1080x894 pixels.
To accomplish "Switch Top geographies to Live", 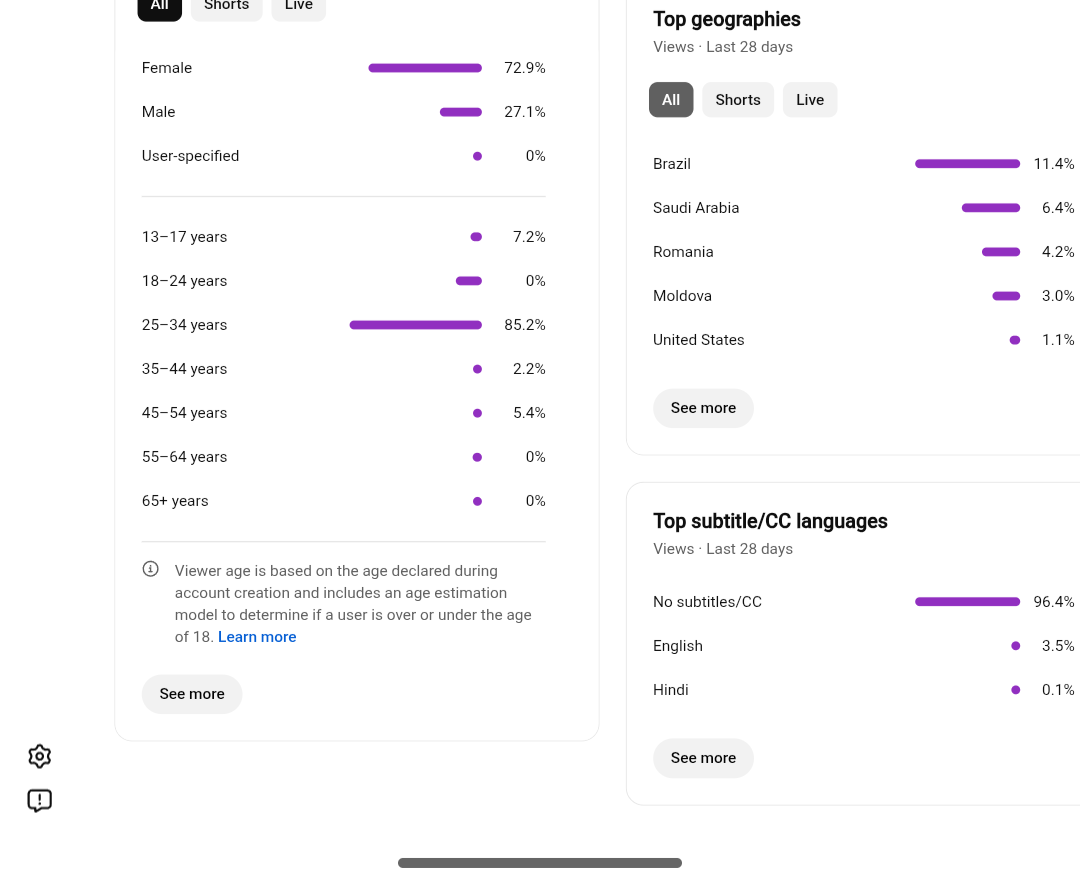I will (810, 100).
